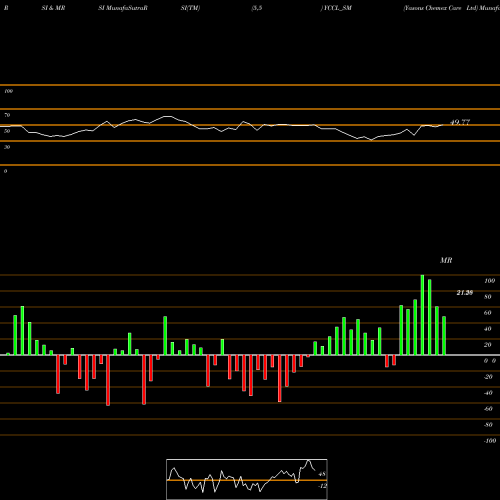The height and width of the screenshot is (500, 500).
Task: Click the 70 level label on RSI axis
Action: pos(7,115)
